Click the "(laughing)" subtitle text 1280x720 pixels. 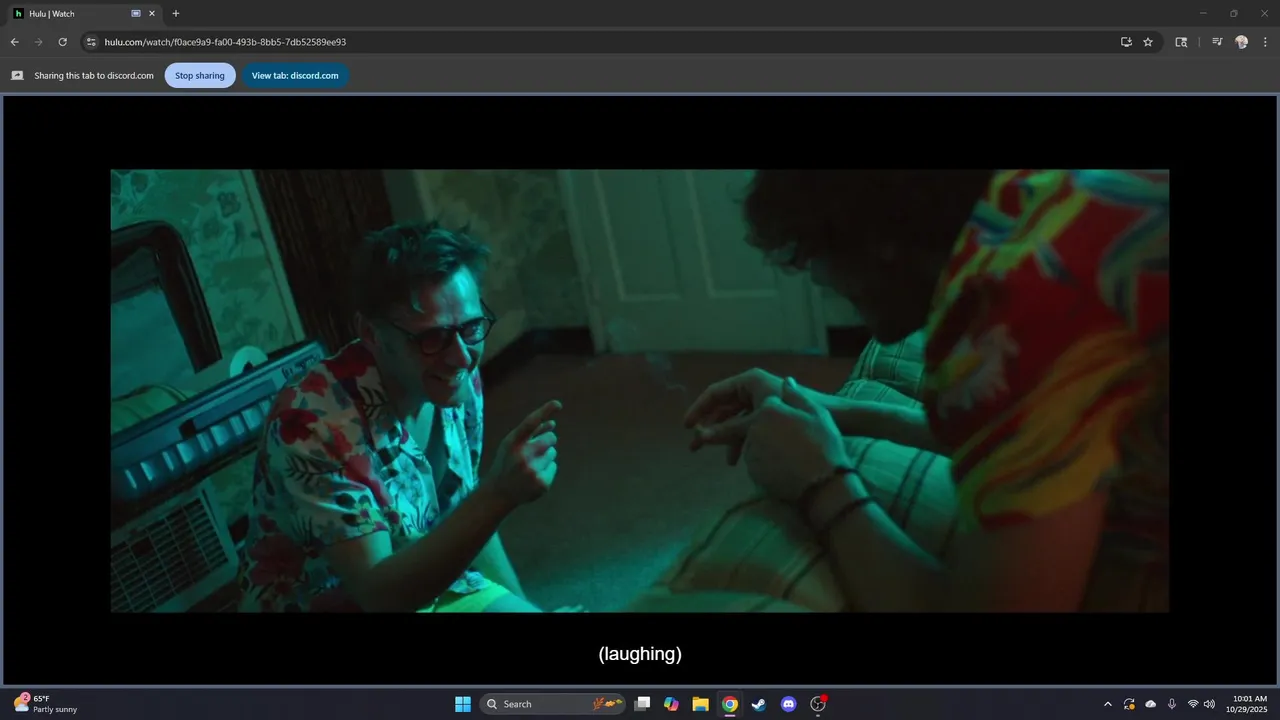[640, 654]
